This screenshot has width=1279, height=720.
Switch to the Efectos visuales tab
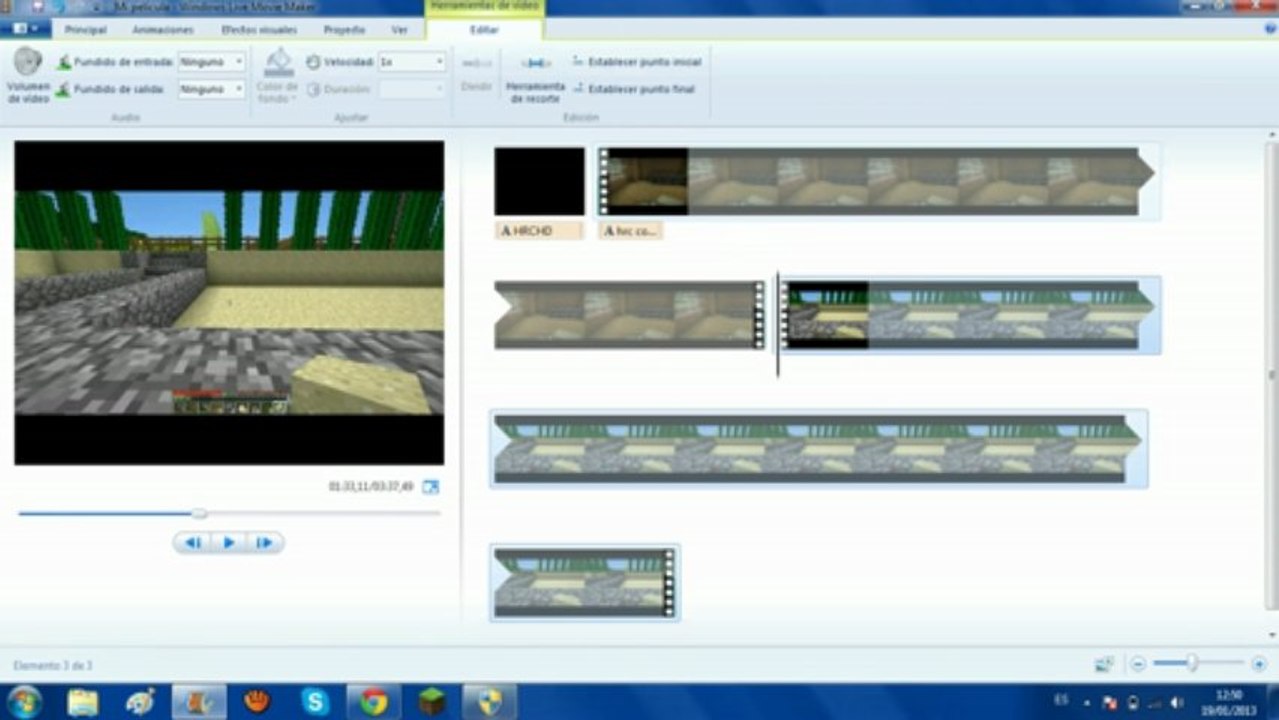[258, 30]
